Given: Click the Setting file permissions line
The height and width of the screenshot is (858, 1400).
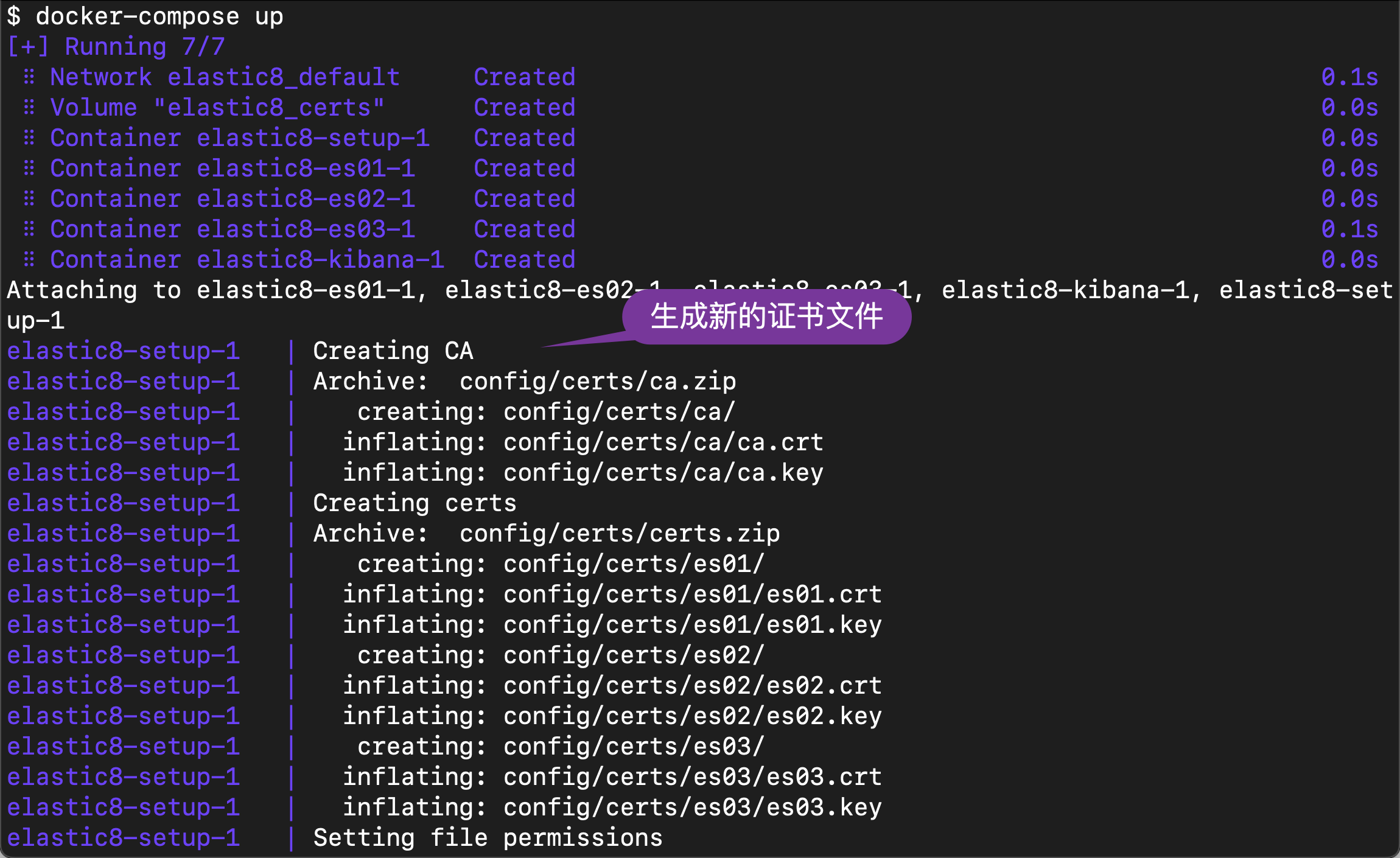Looking at the screenshot, I should point(488,838).
